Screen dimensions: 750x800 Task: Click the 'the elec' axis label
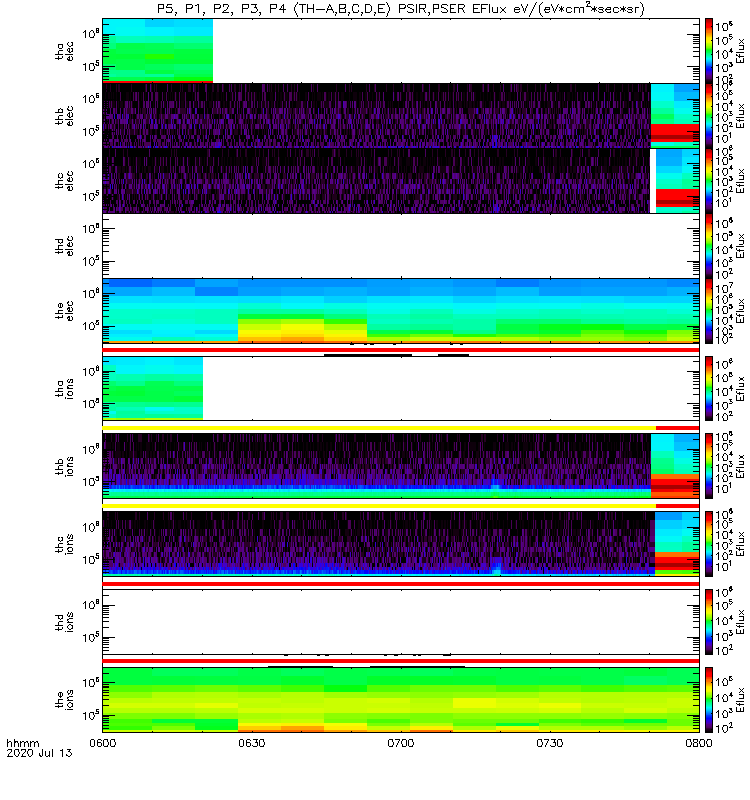coord(64,311)
